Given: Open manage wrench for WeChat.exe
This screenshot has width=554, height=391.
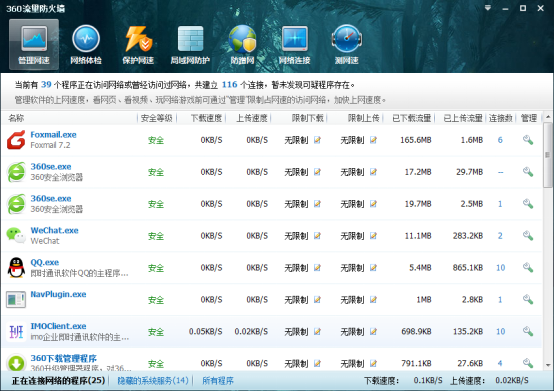Looking at the screenshot, I should tap(528, 236).
